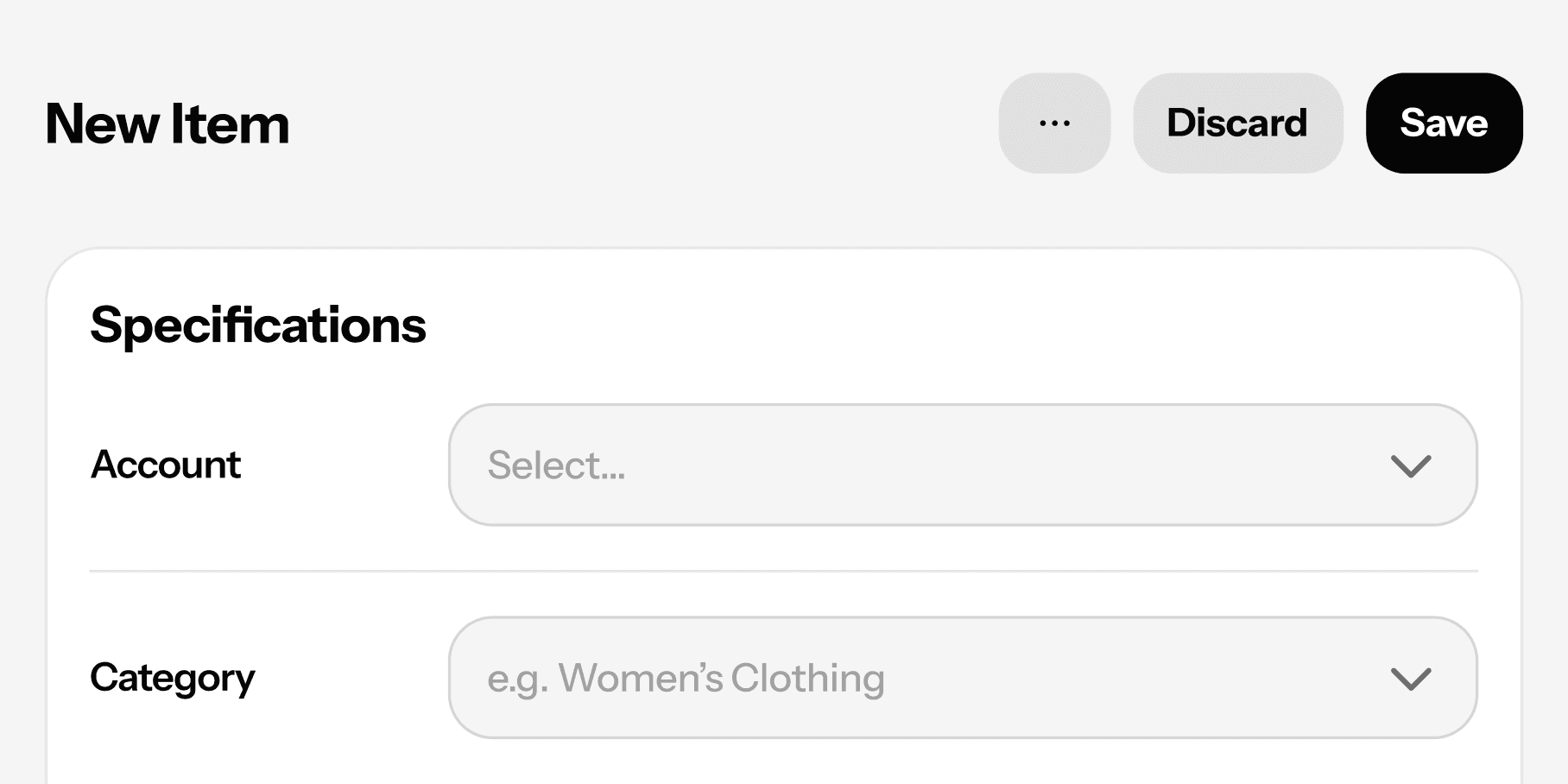Click the "e.g. Women's Clothing" placeholder
The image size is (1568, 784).
click(x=686, y=678)
